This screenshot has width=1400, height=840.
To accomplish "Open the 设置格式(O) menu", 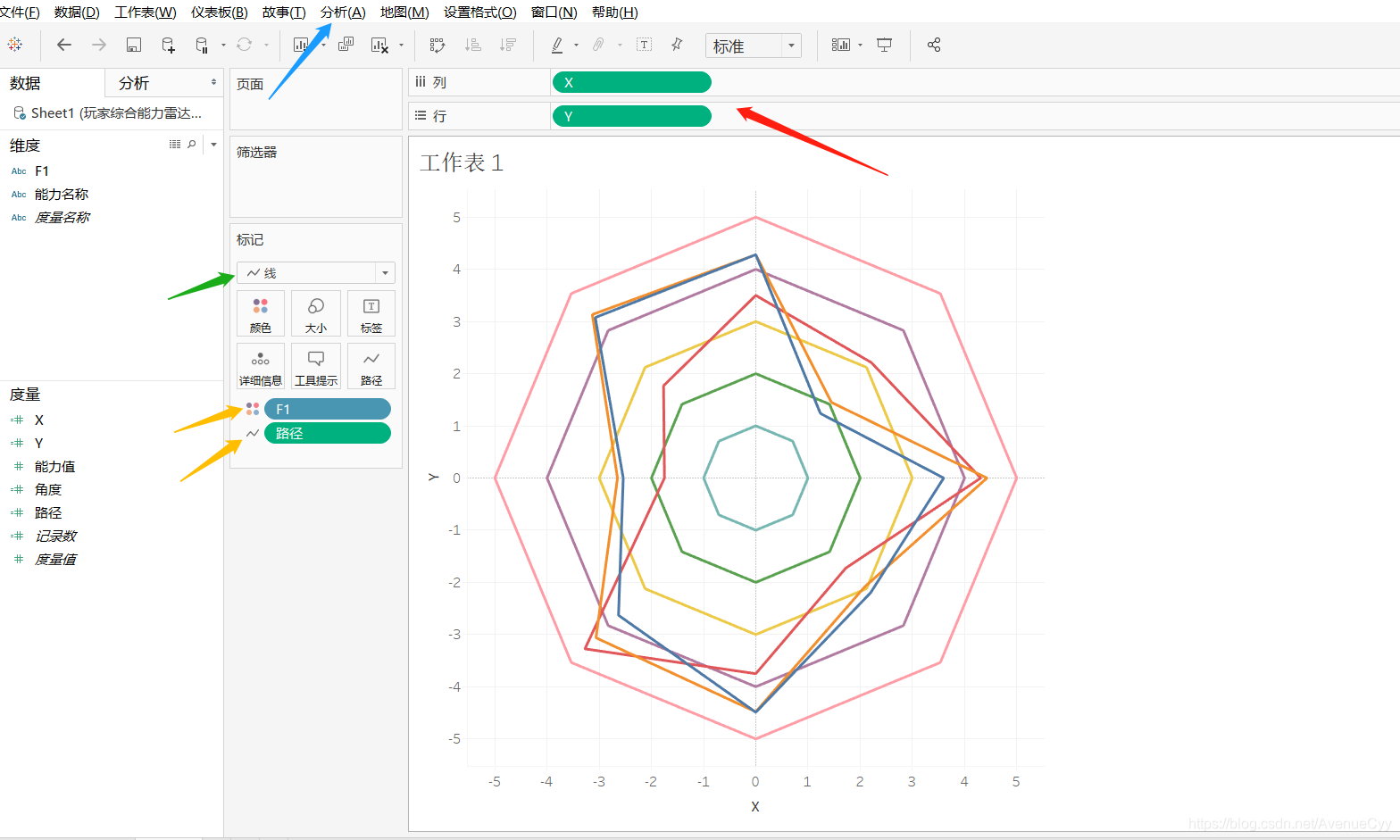I will point(480,12).
